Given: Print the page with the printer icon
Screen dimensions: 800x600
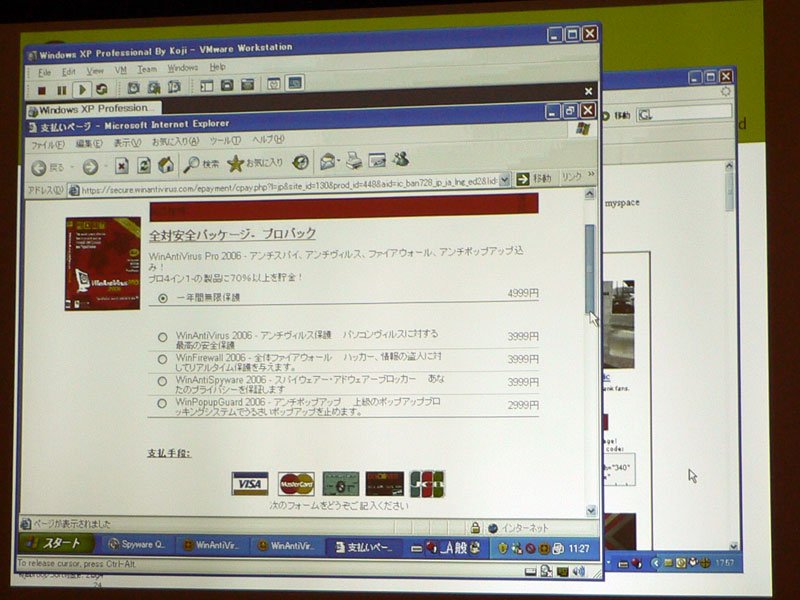Looking at the screenshot, I should click(354, 161).
